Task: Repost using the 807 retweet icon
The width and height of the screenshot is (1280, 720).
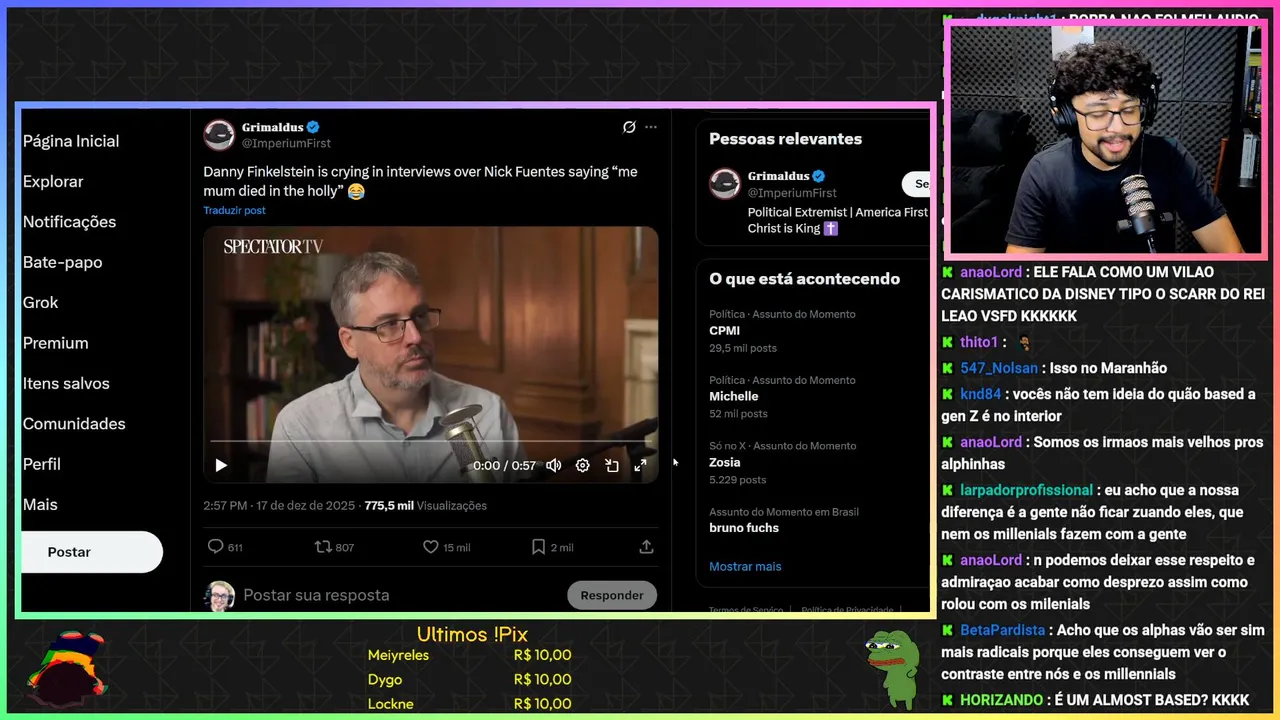Action: coord(334,547)
